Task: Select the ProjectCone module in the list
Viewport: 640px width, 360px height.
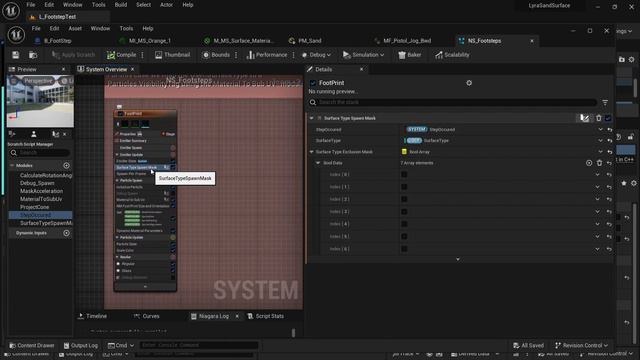Action: point(35,207)
